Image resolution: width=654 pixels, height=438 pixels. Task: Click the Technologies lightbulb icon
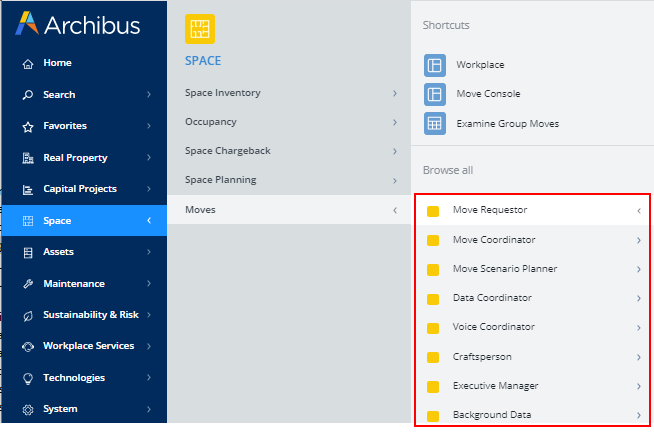coord(28,378)
